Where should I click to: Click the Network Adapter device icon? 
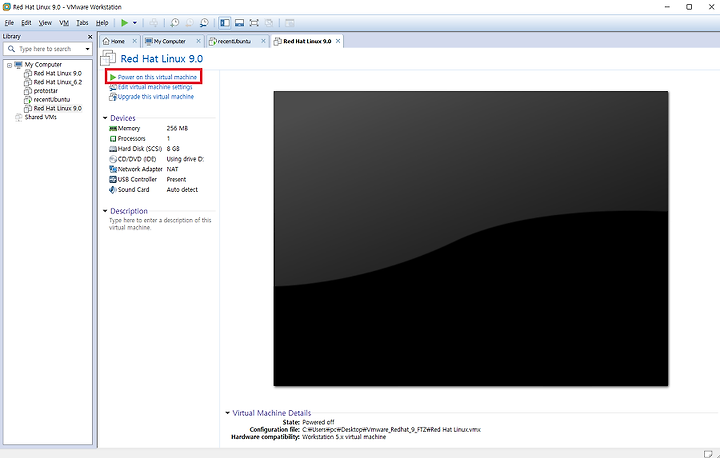tap(113, 169)
